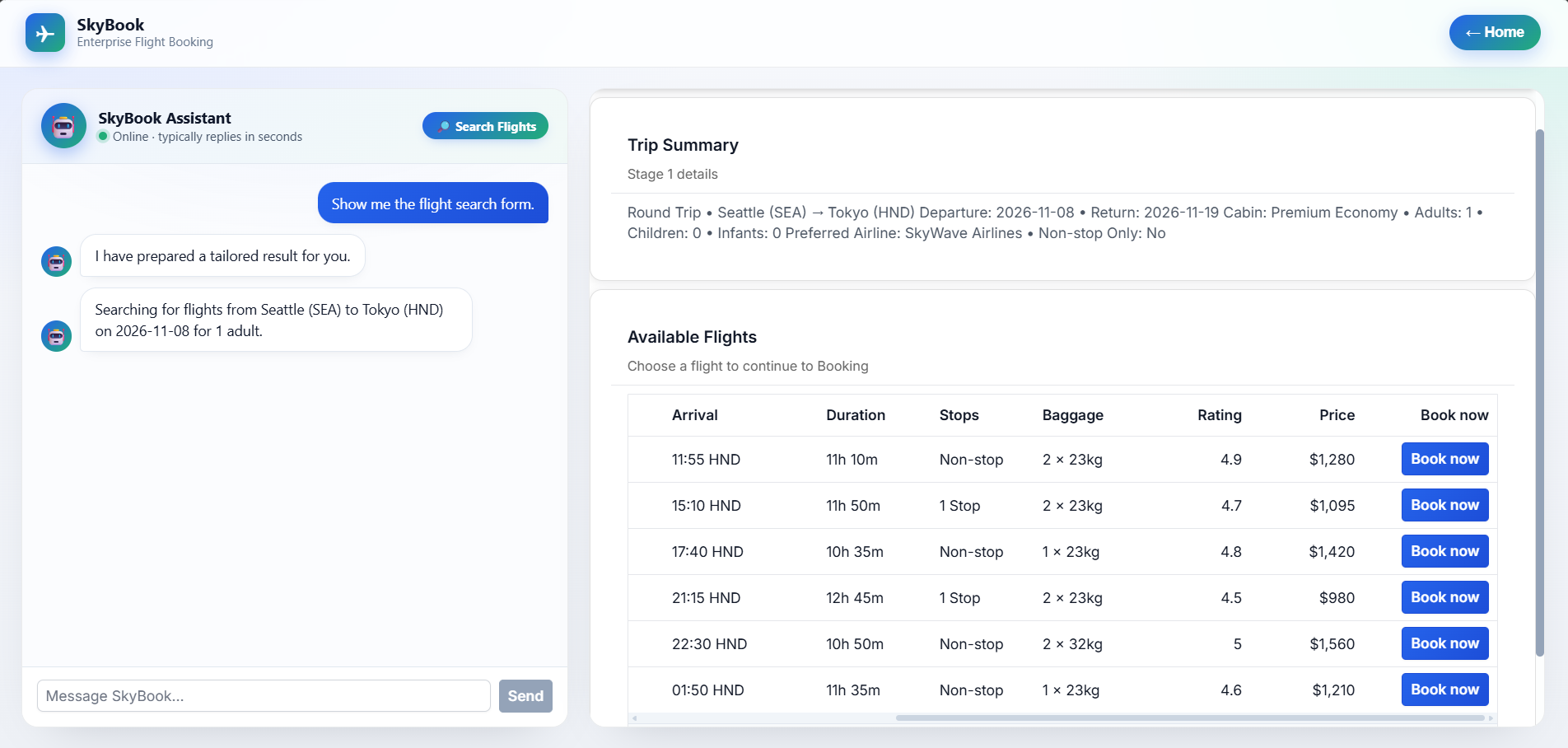Click the 12h 45m duration cell

(855, 598)
